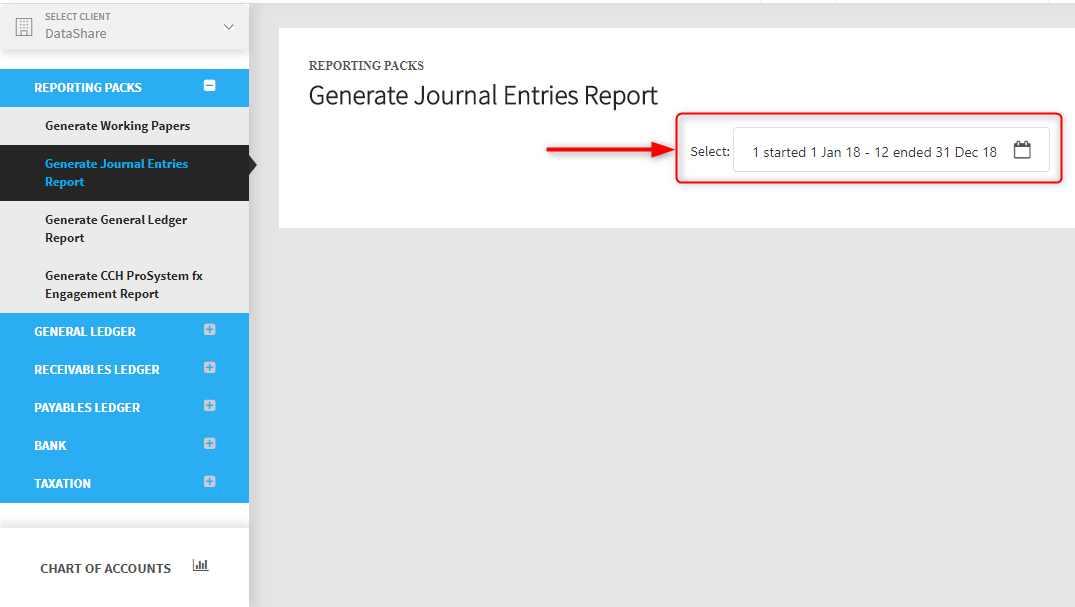
Task: Open the Select Client dropdown chevron
Action: [x=229, y=27]
